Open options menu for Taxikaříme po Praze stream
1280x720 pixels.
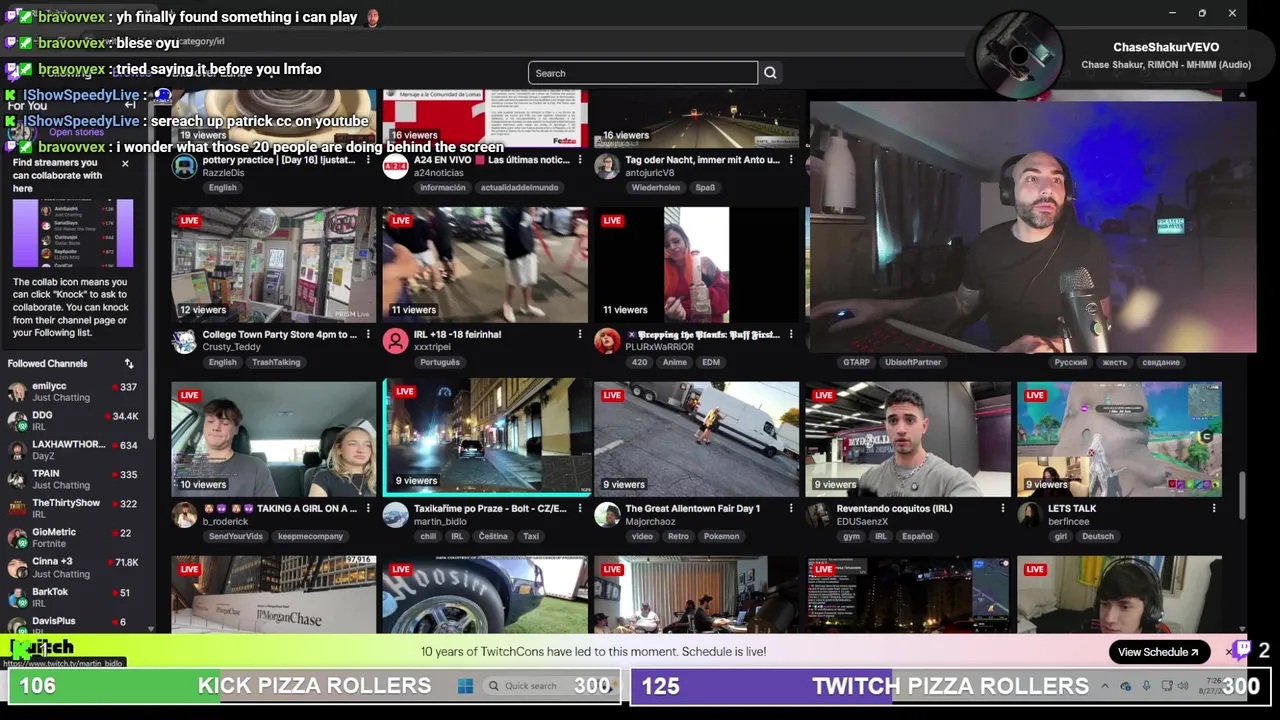[579, 509]
